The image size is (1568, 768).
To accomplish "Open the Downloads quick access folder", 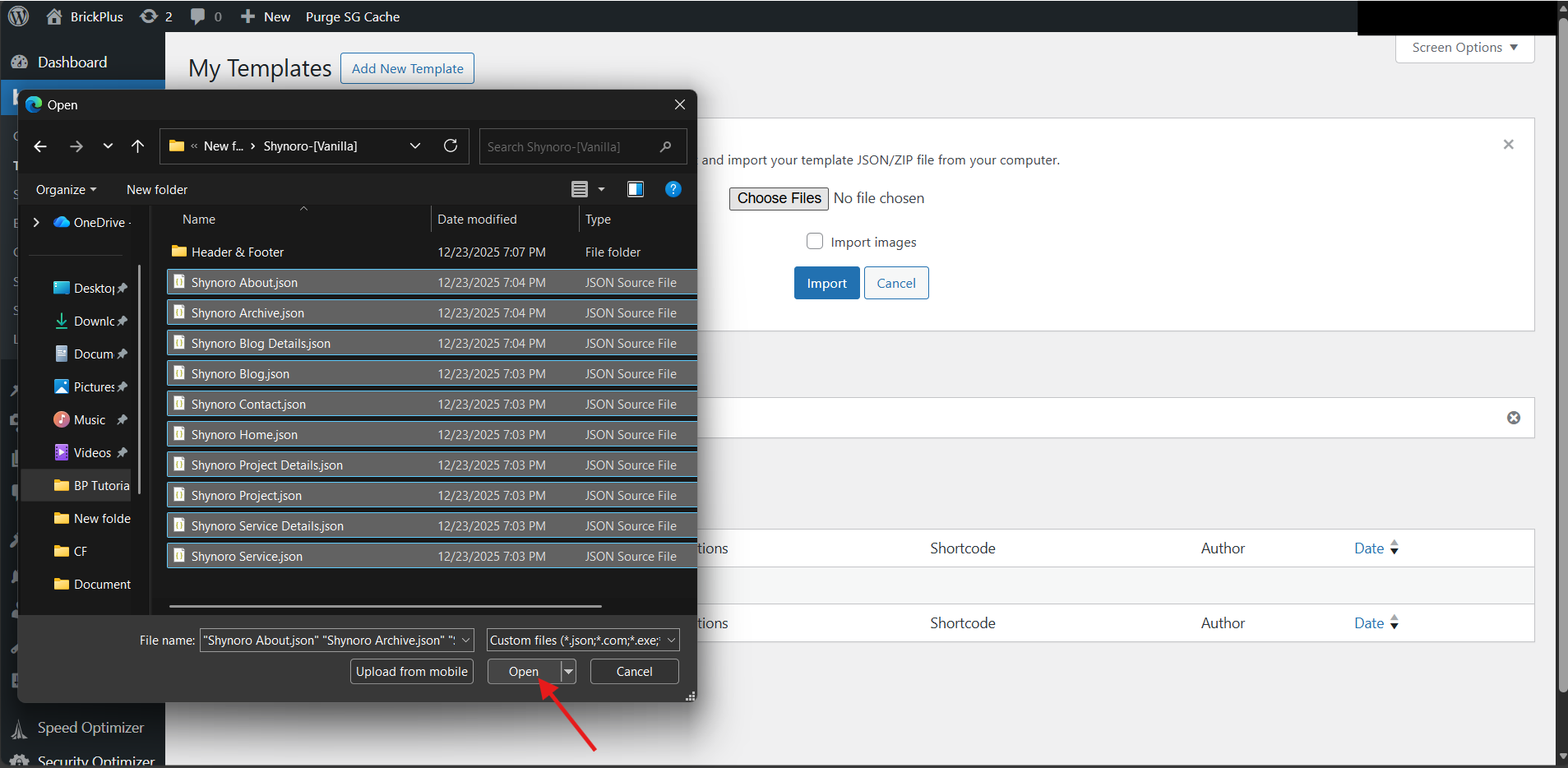I will [90, 321].
